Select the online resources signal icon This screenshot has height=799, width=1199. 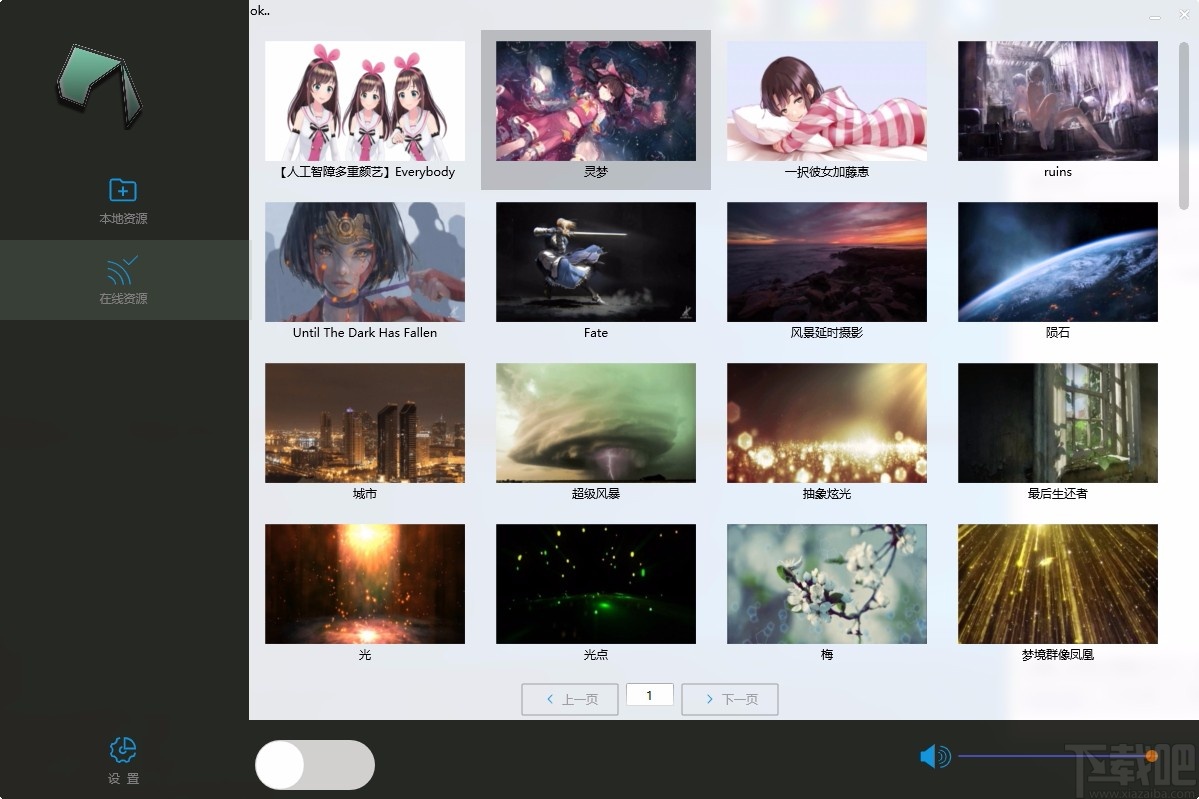pos(122,269)
